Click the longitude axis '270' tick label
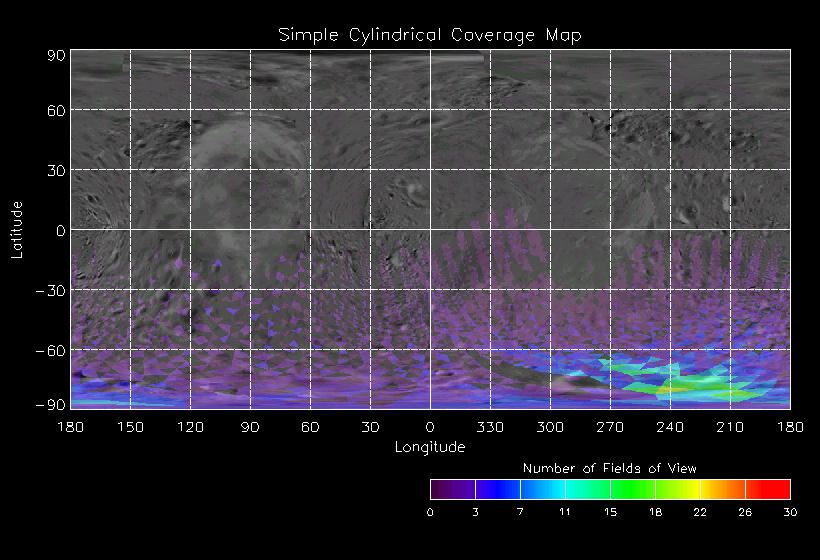This screenshot has height=560, width=820. coord(610,427)
